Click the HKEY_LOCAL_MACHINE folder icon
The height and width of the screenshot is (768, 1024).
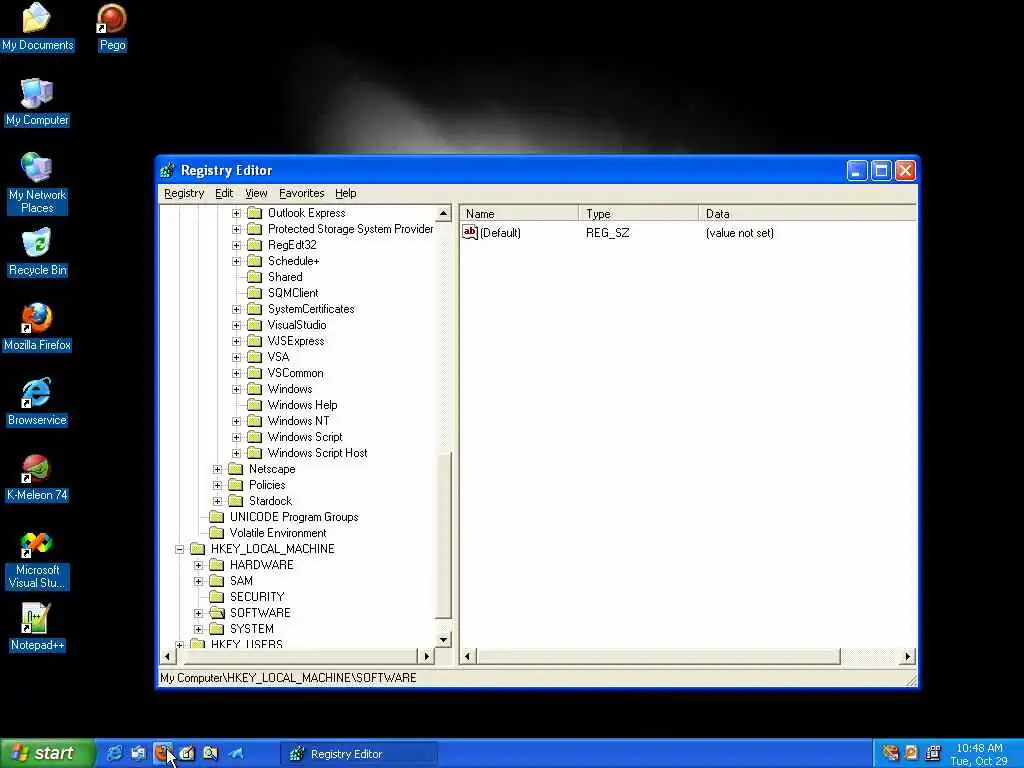click(x=197, y=549)
